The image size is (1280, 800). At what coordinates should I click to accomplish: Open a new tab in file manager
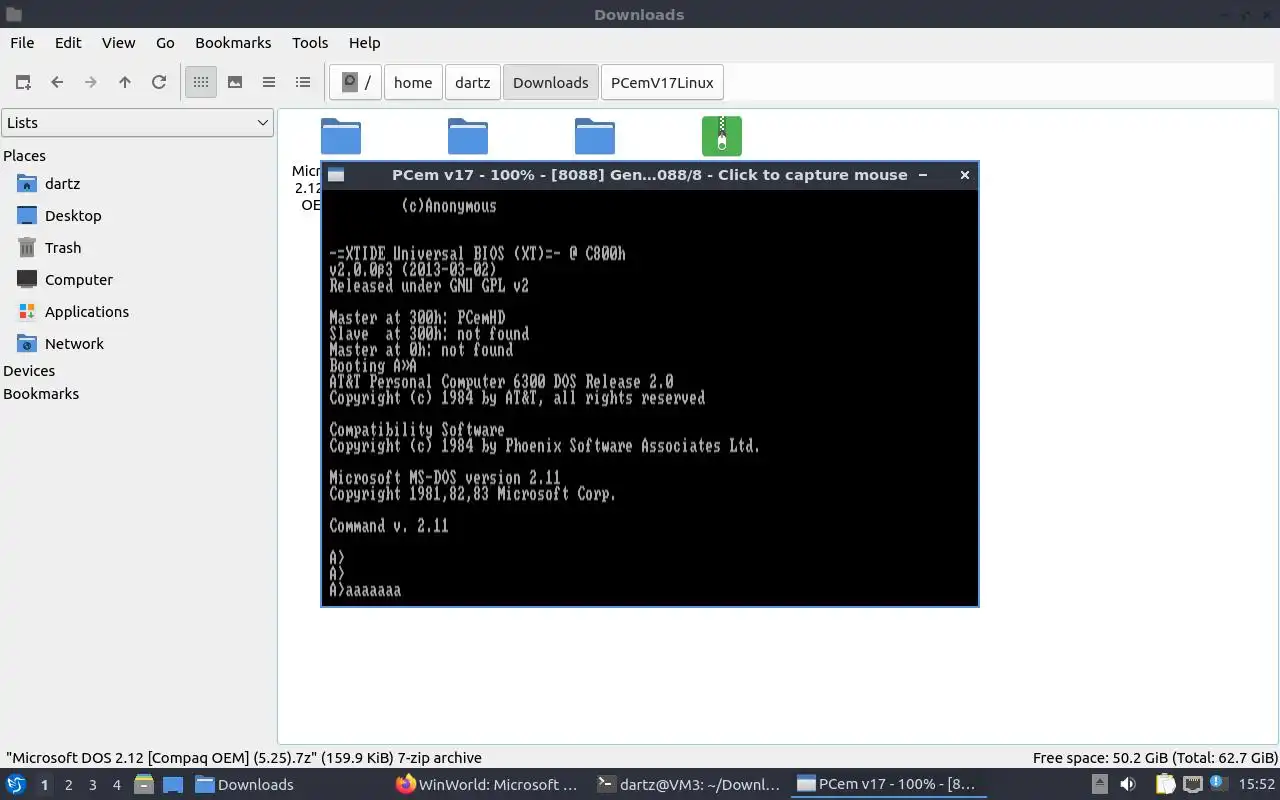pyautogui.click(x=23, y=82)
